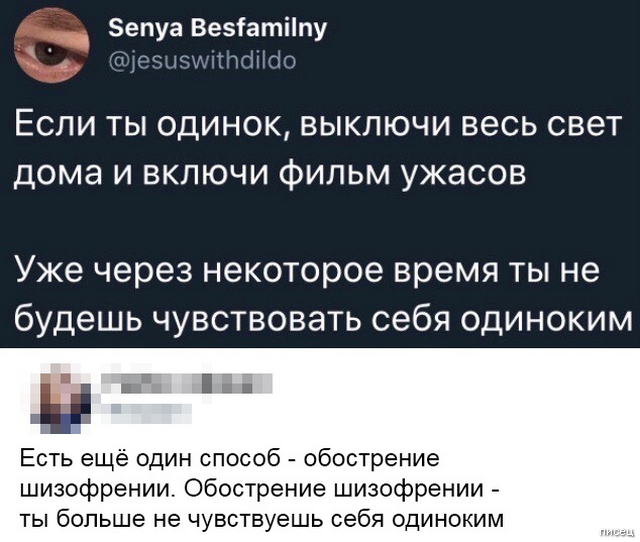This screenshot has height=542, width=640.
Task: Click the blurred timestamp under commenter name
Action: click(147, 409)
